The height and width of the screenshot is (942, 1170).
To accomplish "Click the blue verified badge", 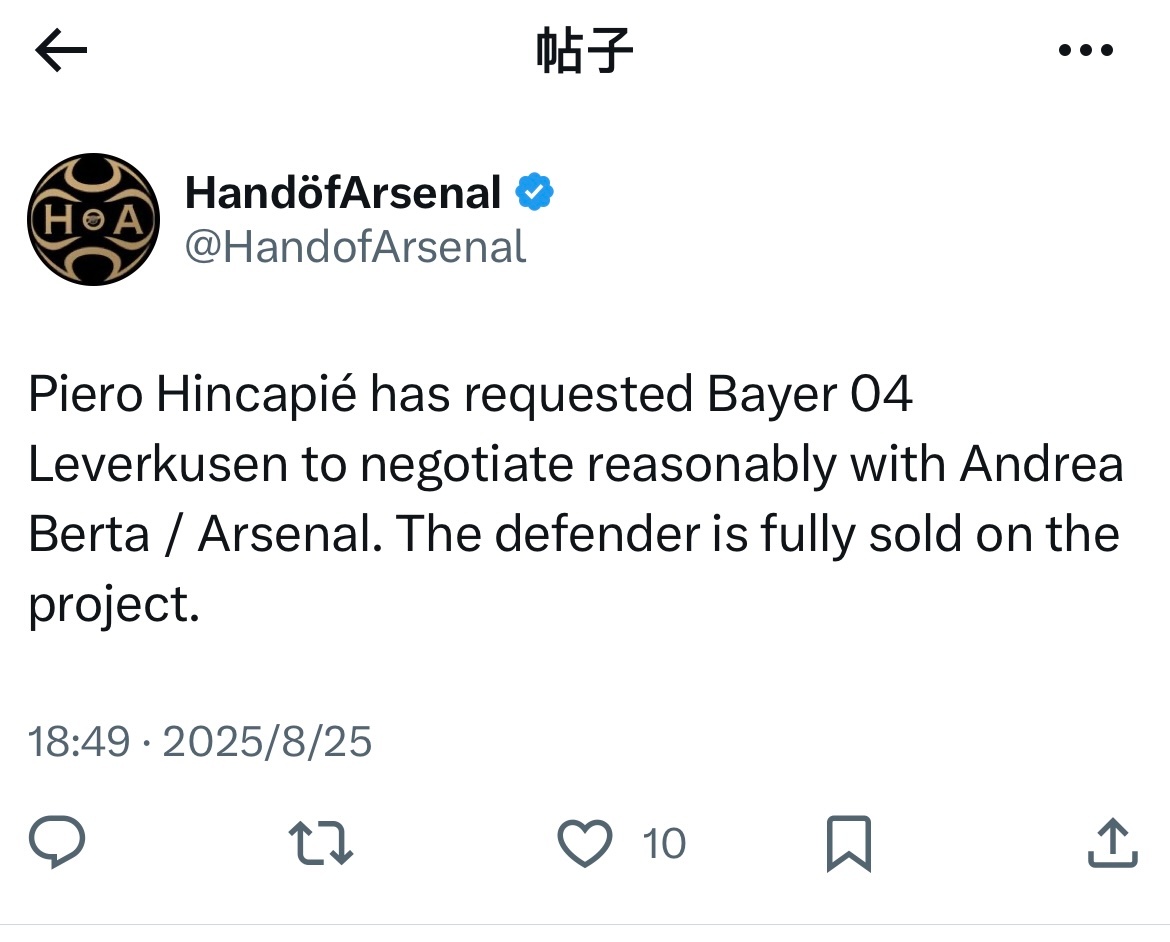I will 534,192.
